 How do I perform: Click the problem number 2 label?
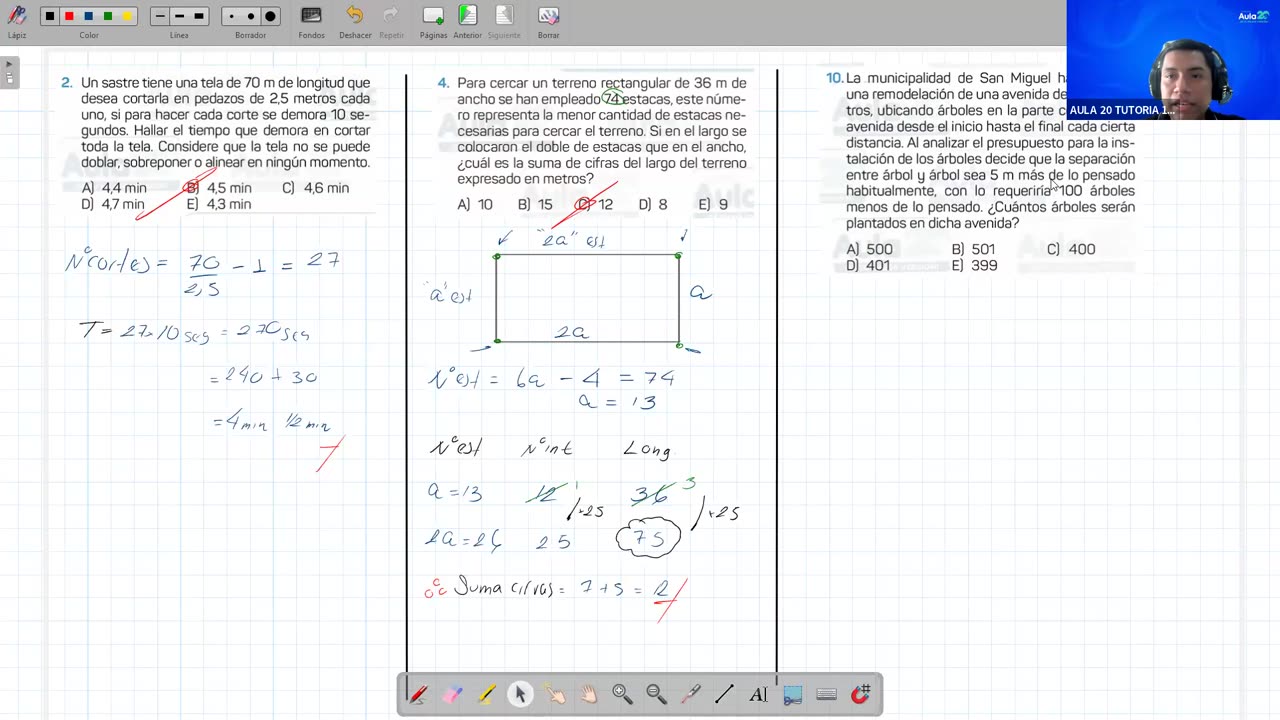pos(67,83)
